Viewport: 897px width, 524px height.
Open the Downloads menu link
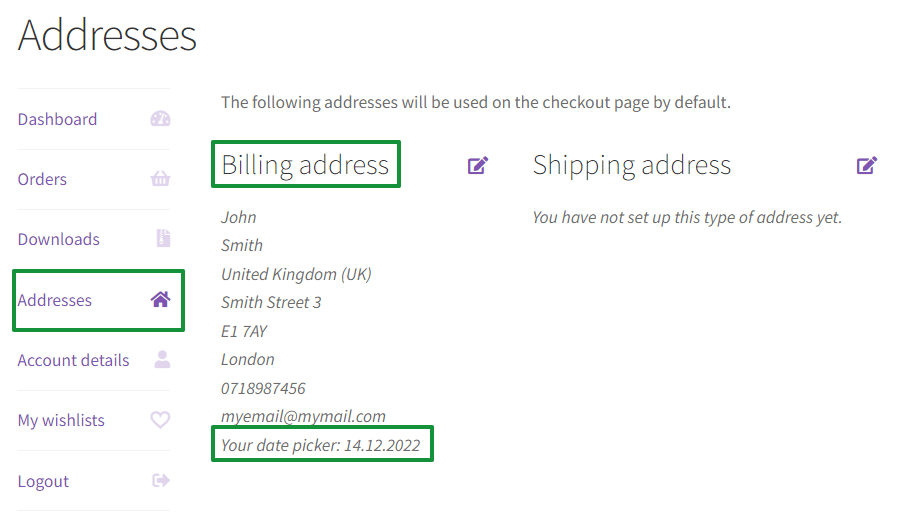pyautogui.click(x=58, y=239)
